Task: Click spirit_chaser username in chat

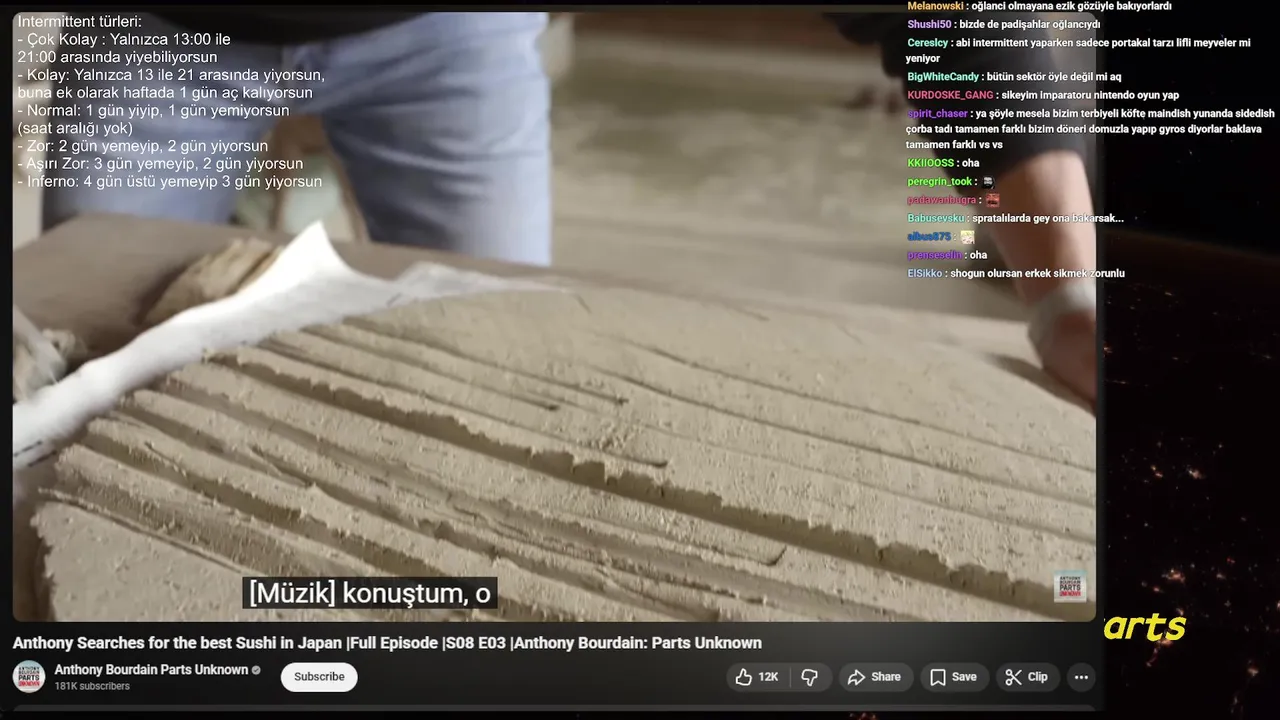Action: (937, 114)
